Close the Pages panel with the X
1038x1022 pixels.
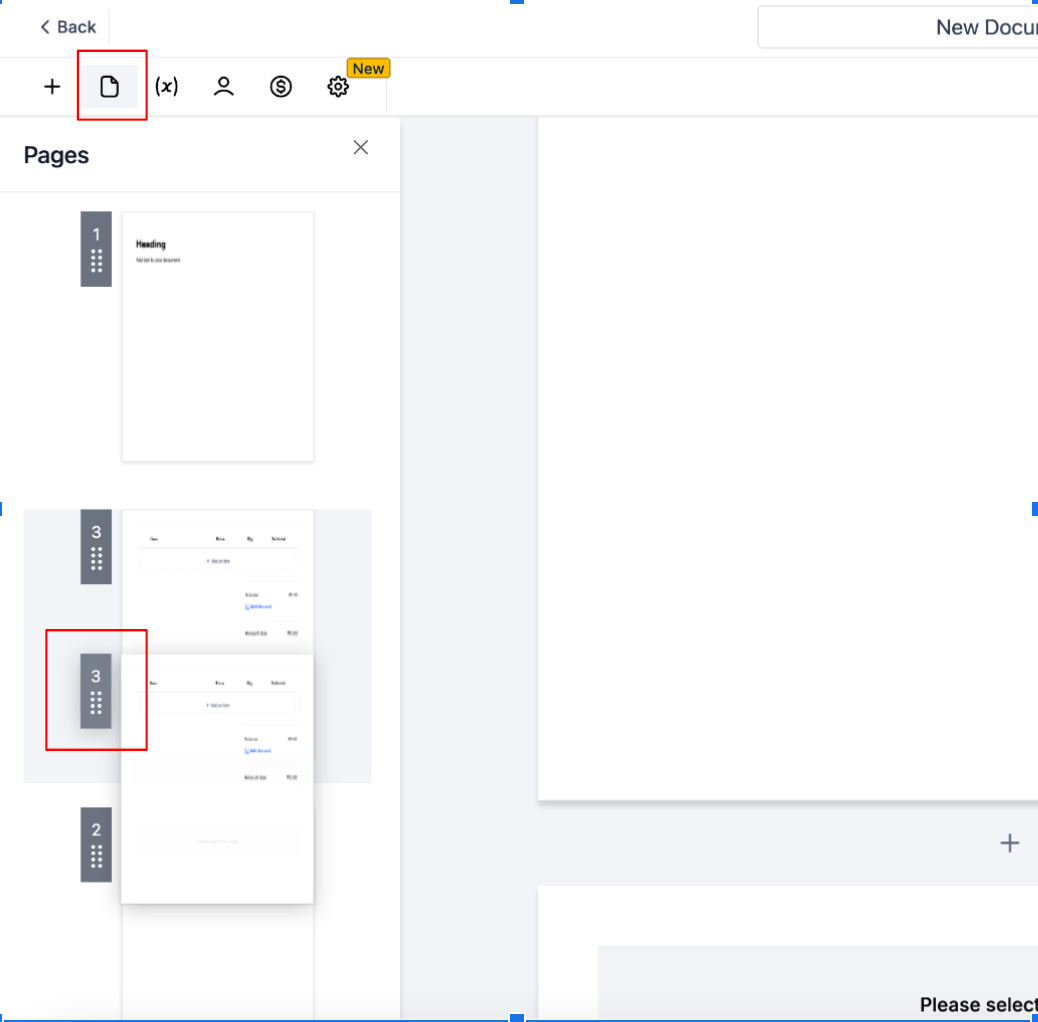[x=360, y=147]
